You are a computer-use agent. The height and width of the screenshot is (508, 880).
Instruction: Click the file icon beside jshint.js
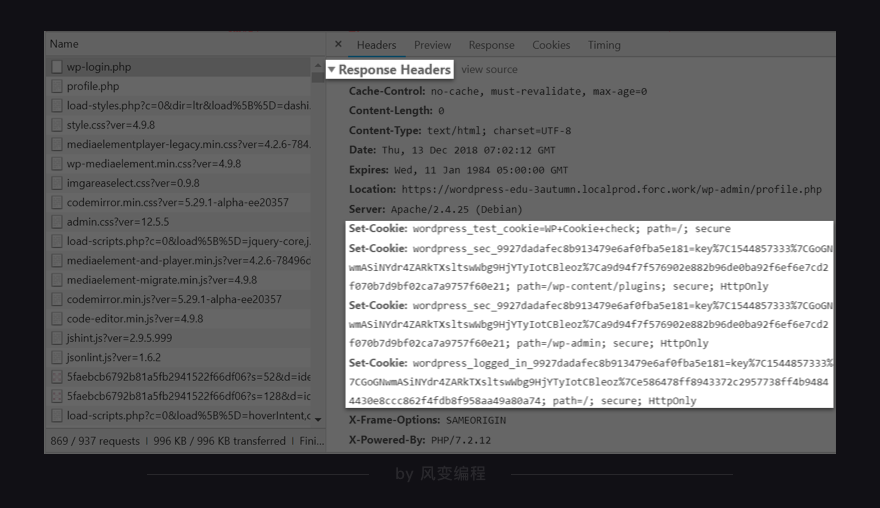(57, 338)
